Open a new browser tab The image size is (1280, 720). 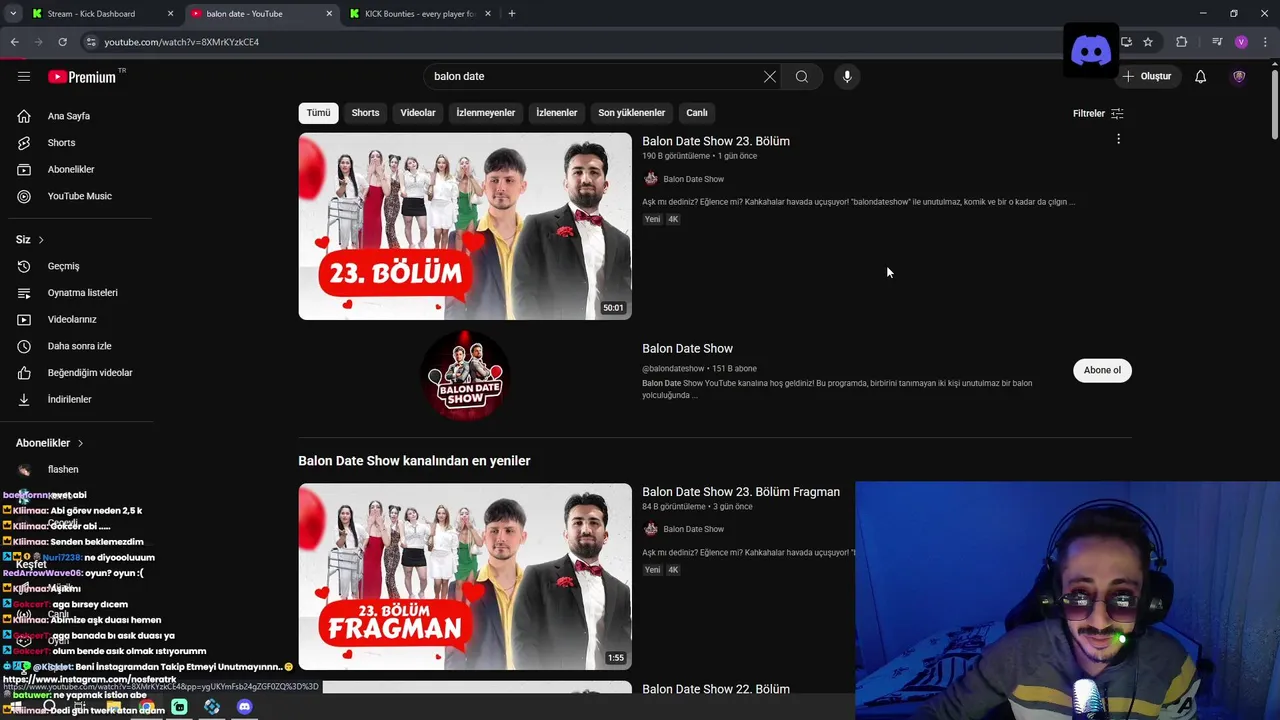[x=512, y=14]
